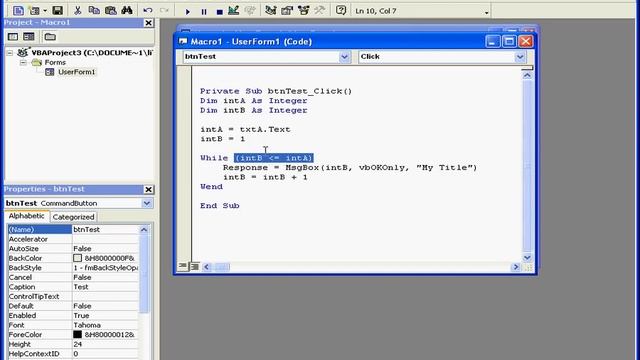Undo the last edit

[x=148, y=11]
